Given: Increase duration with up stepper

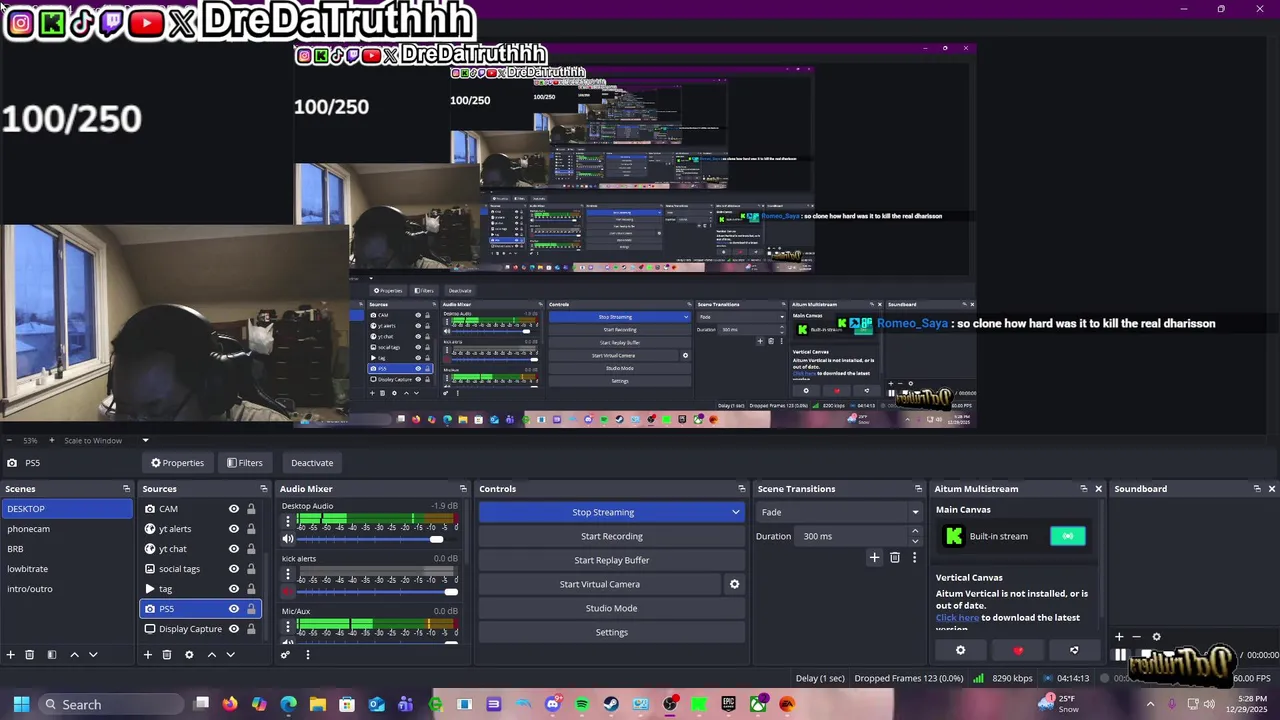Looking at the screenshot, I should [915, 532].
